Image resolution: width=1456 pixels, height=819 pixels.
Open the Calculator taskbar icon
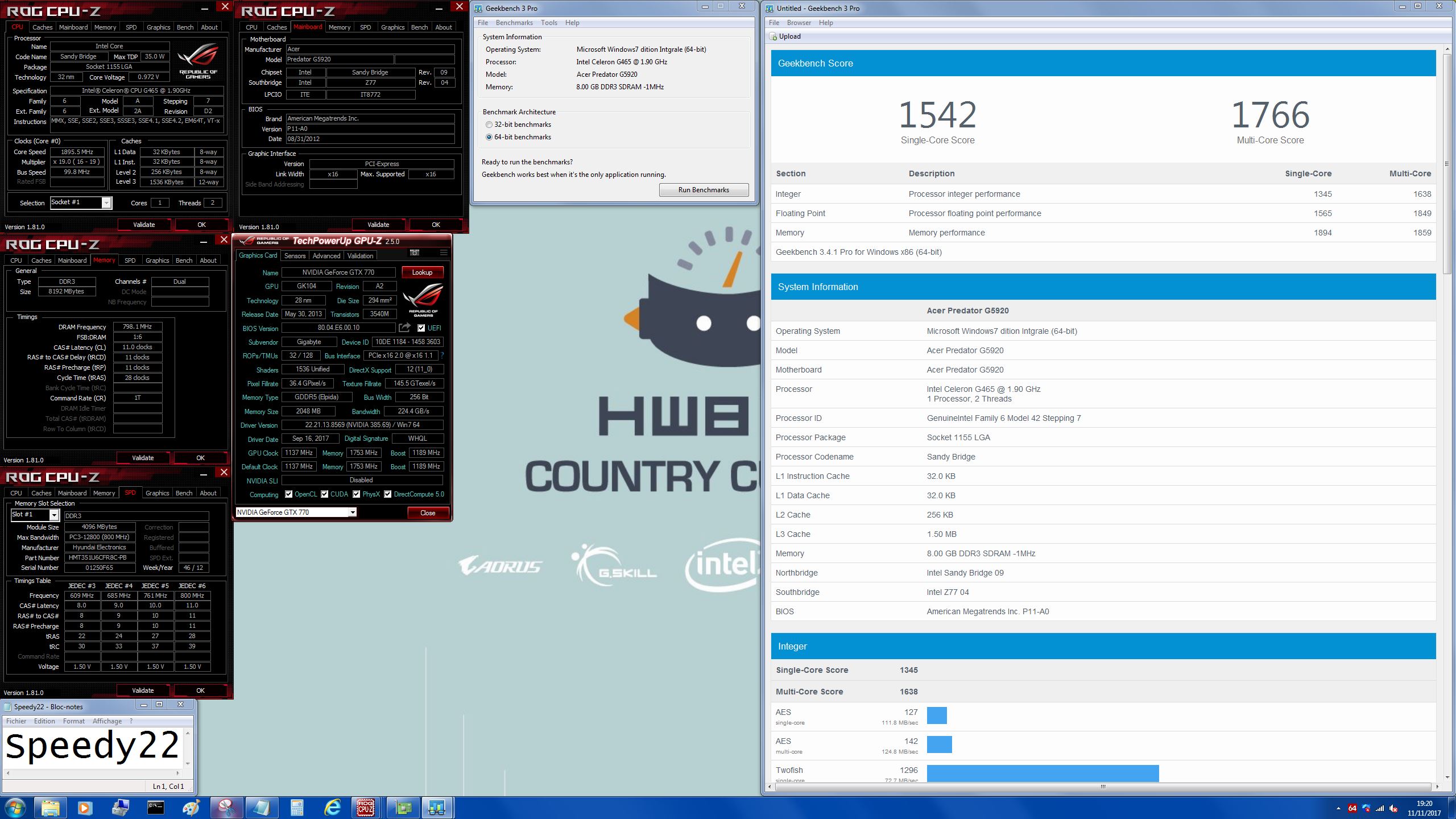click(296, 808)
